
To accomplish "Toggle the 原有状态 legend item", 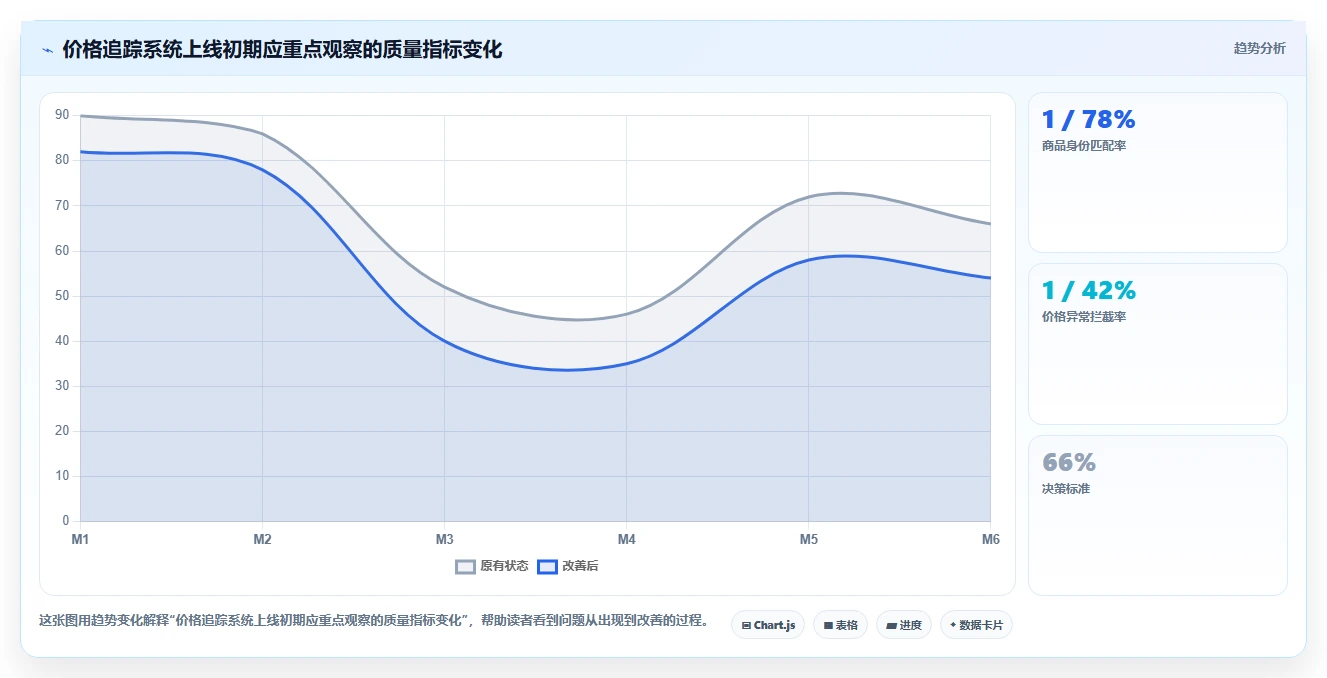I will tap(492, 566).
